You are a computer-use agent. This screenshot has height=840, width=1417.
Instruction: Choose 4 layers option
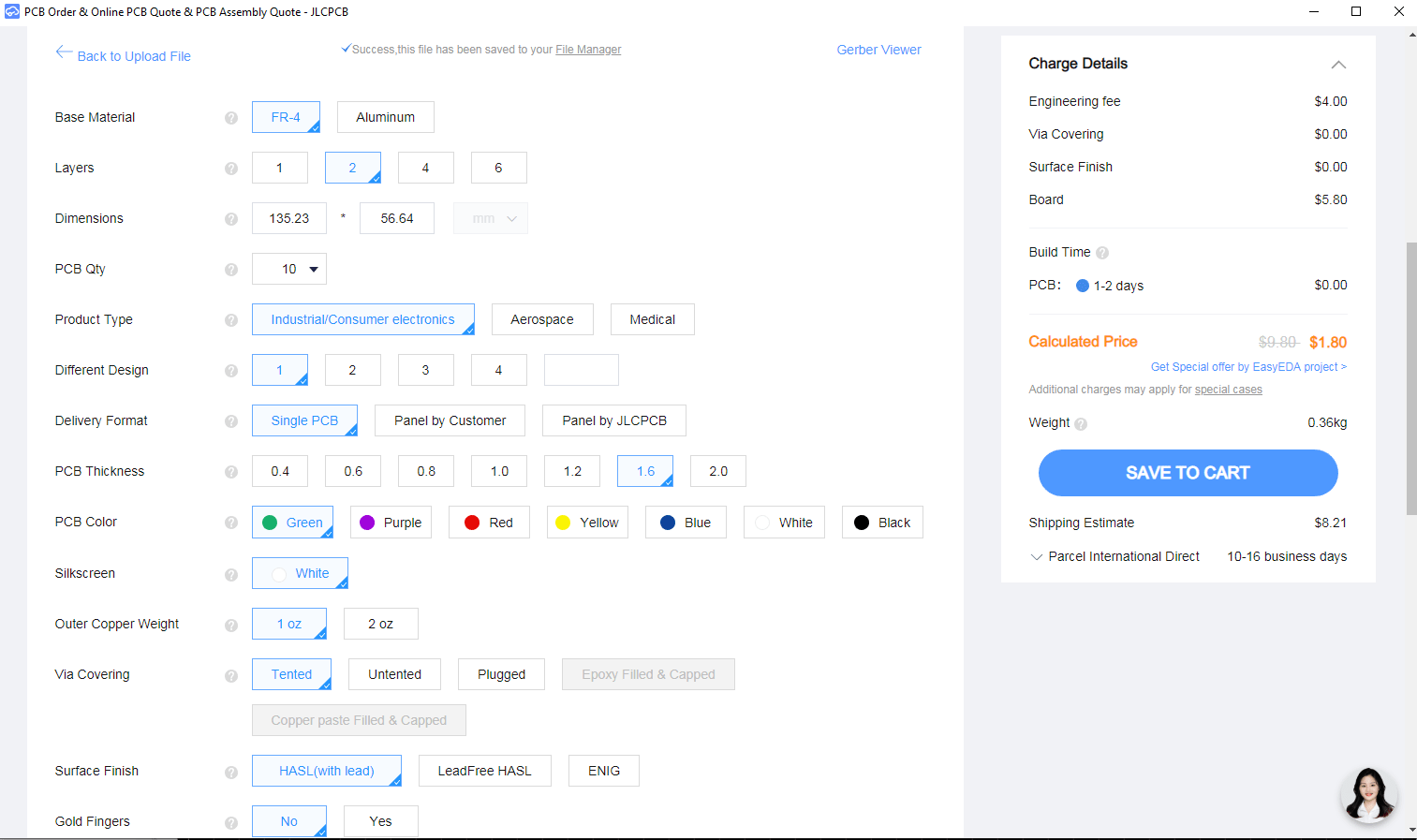point(425,168)
